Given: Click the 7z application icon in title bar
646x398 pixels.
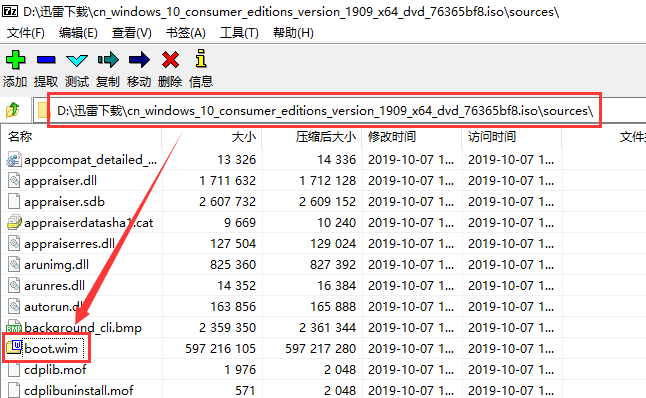Looking at the screenshot, I should click(9, 11).
